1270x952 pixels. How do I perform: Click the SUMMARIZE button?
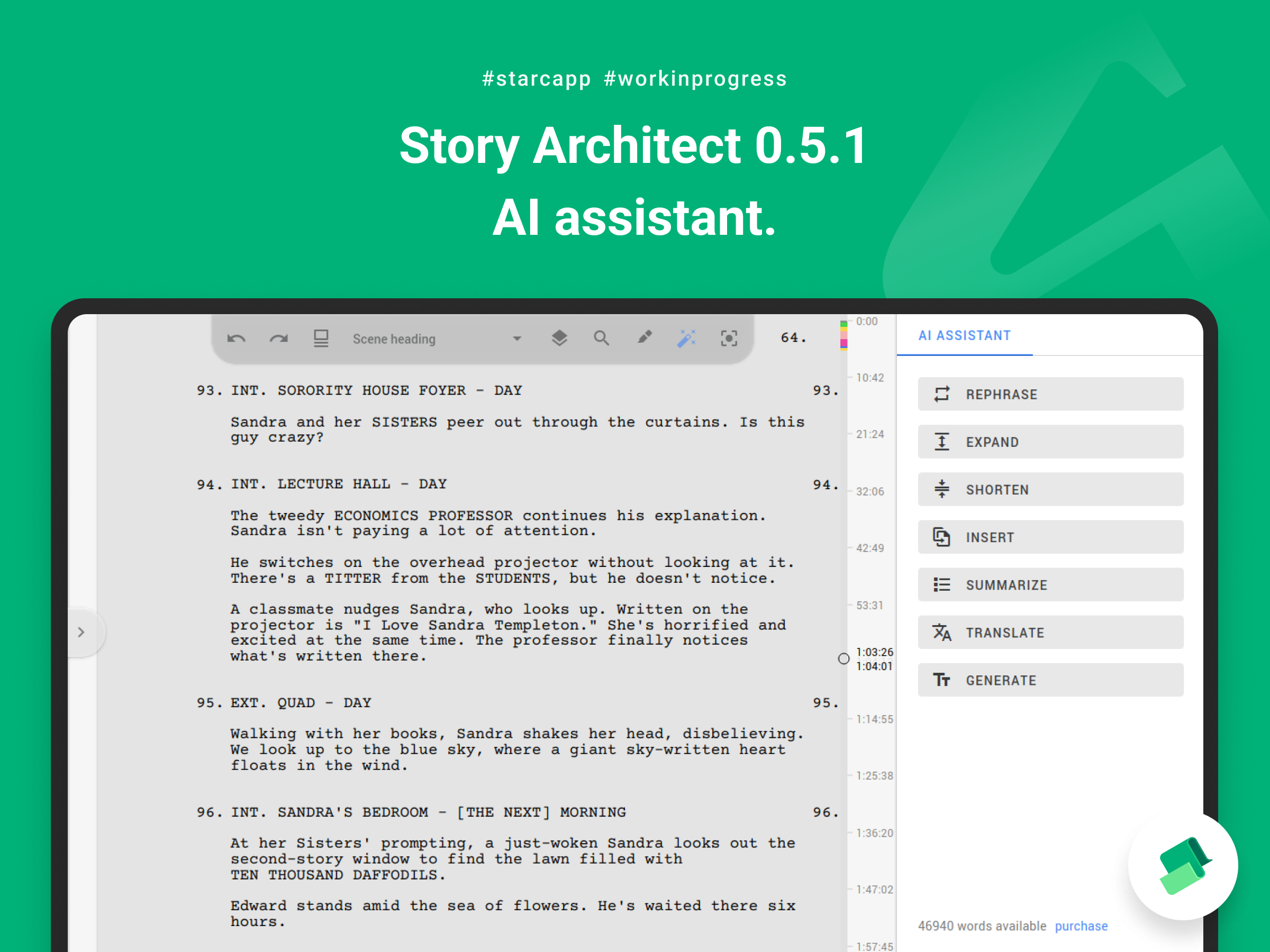point(1051,585)
